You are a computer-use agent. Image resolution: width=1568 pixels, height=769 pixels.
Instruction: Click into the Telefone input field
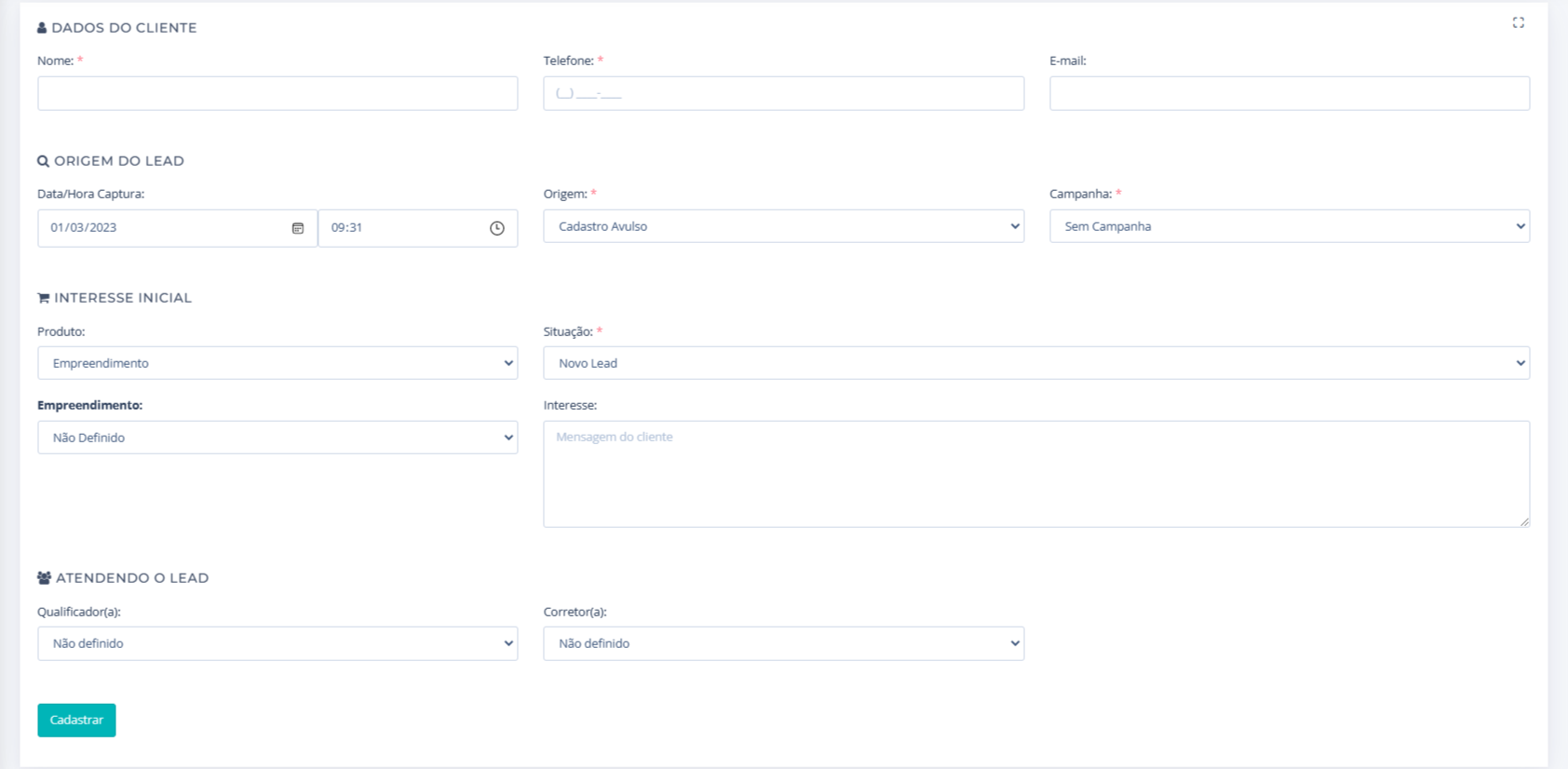point(783,93)
